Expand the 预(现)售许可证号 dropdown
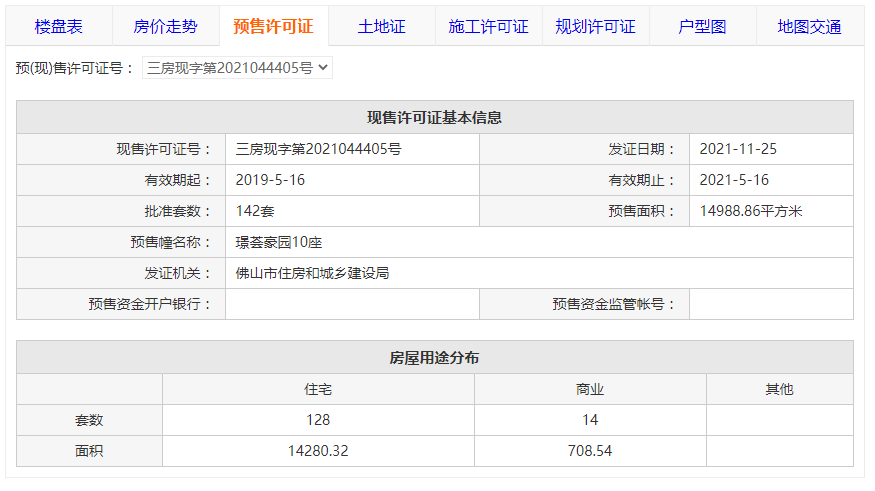The height and width of the screenshot is (491, 875). pos(237,68)
